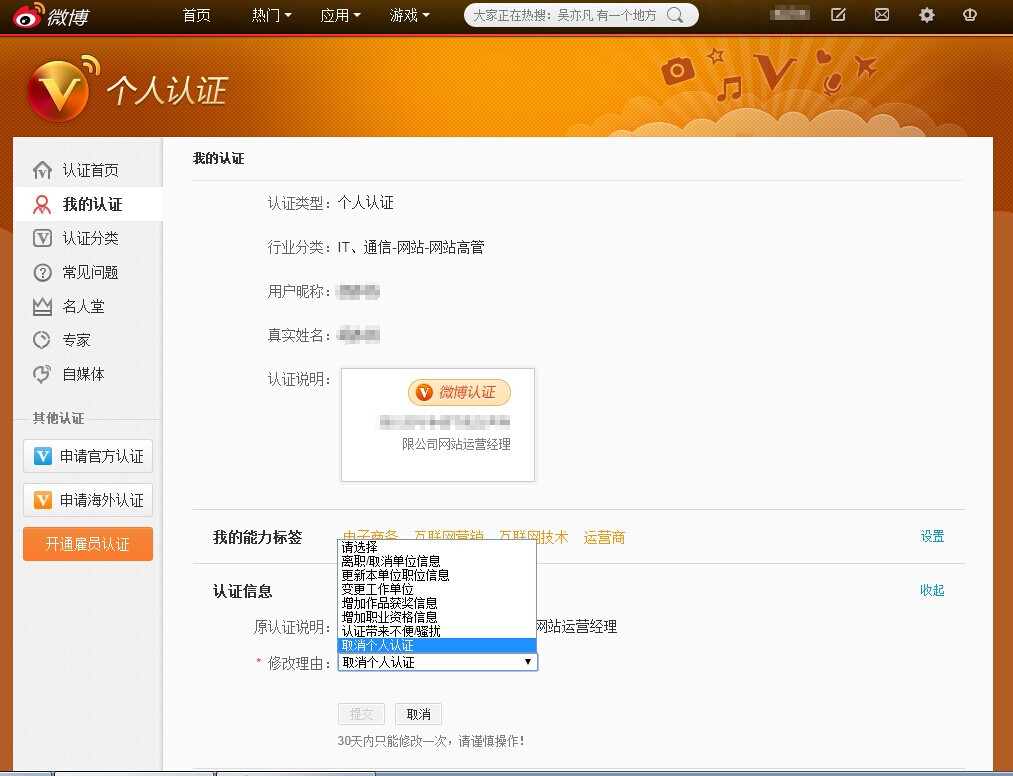Choose 变更工作单位 option

click(x=437, y=589)
